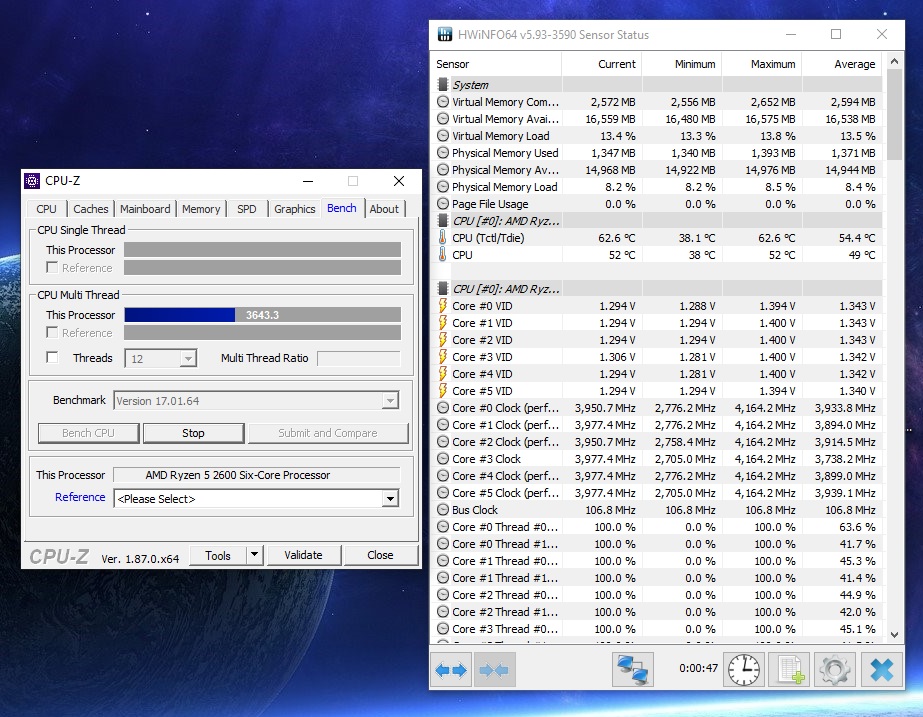Click Stop benchmark button

pos(193,433)
